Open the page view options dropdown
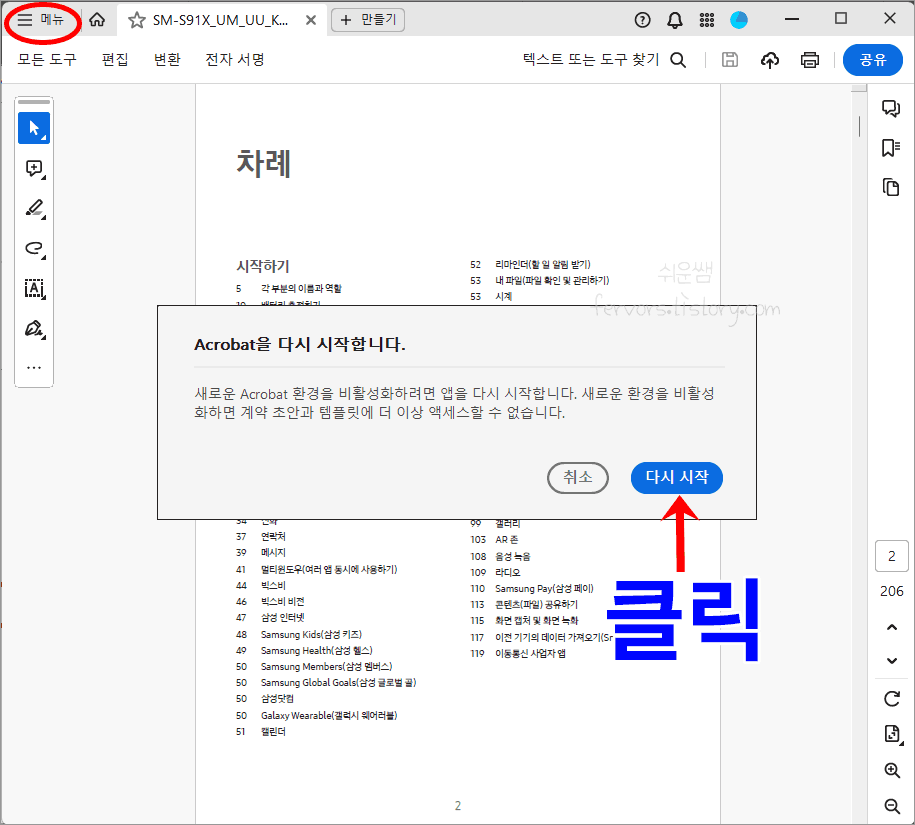915x825 pixels. click(x=891, y=733)
